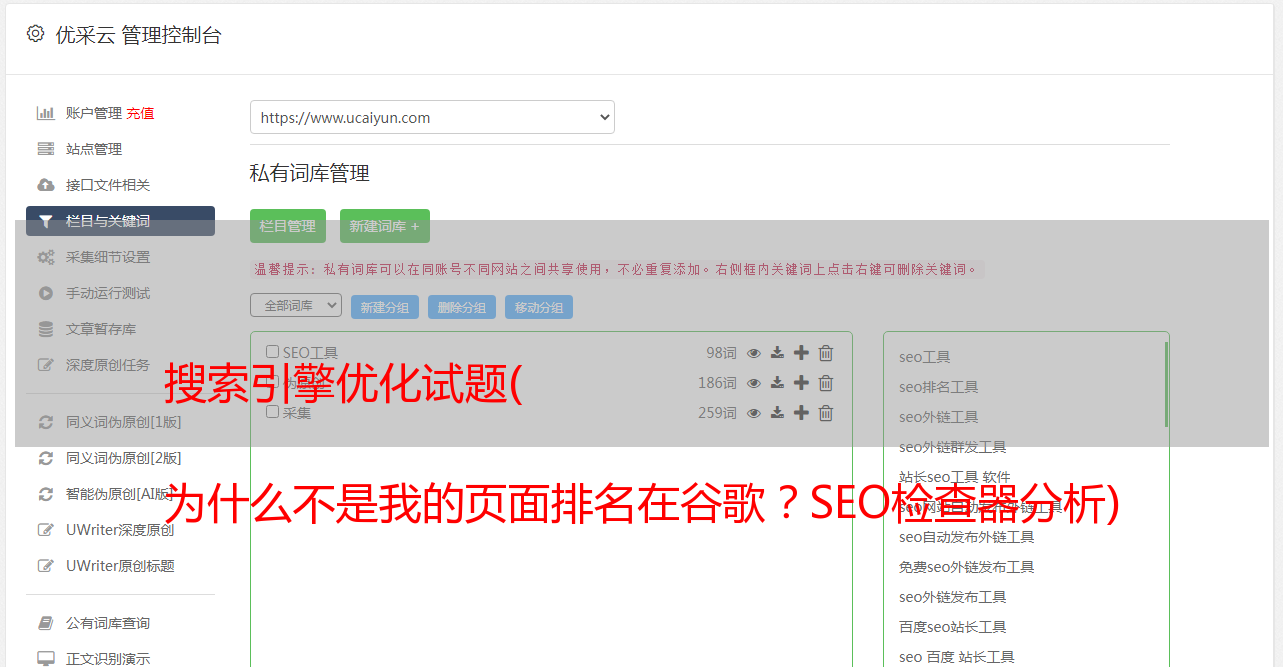Open UWriter深度原创 in the sidebar

pos(120,530)
